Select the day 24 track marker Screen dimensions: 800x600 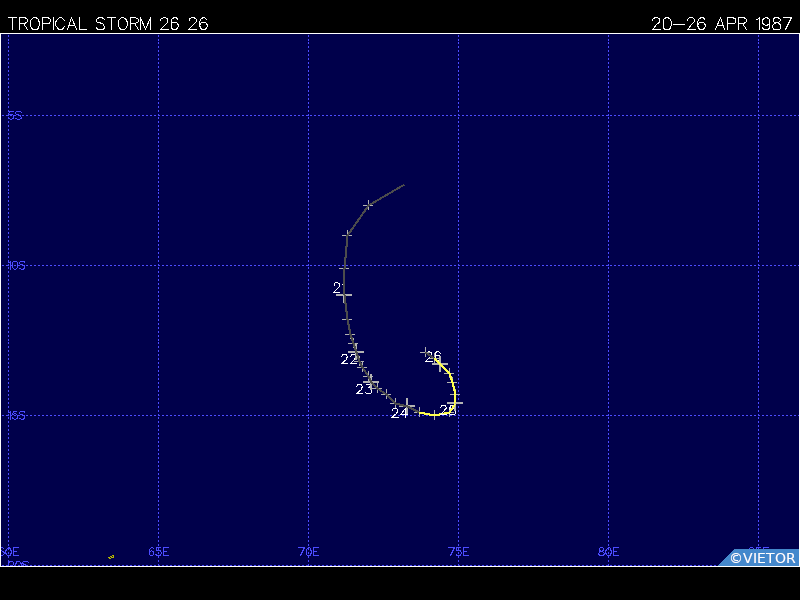(x=407, y=405)
